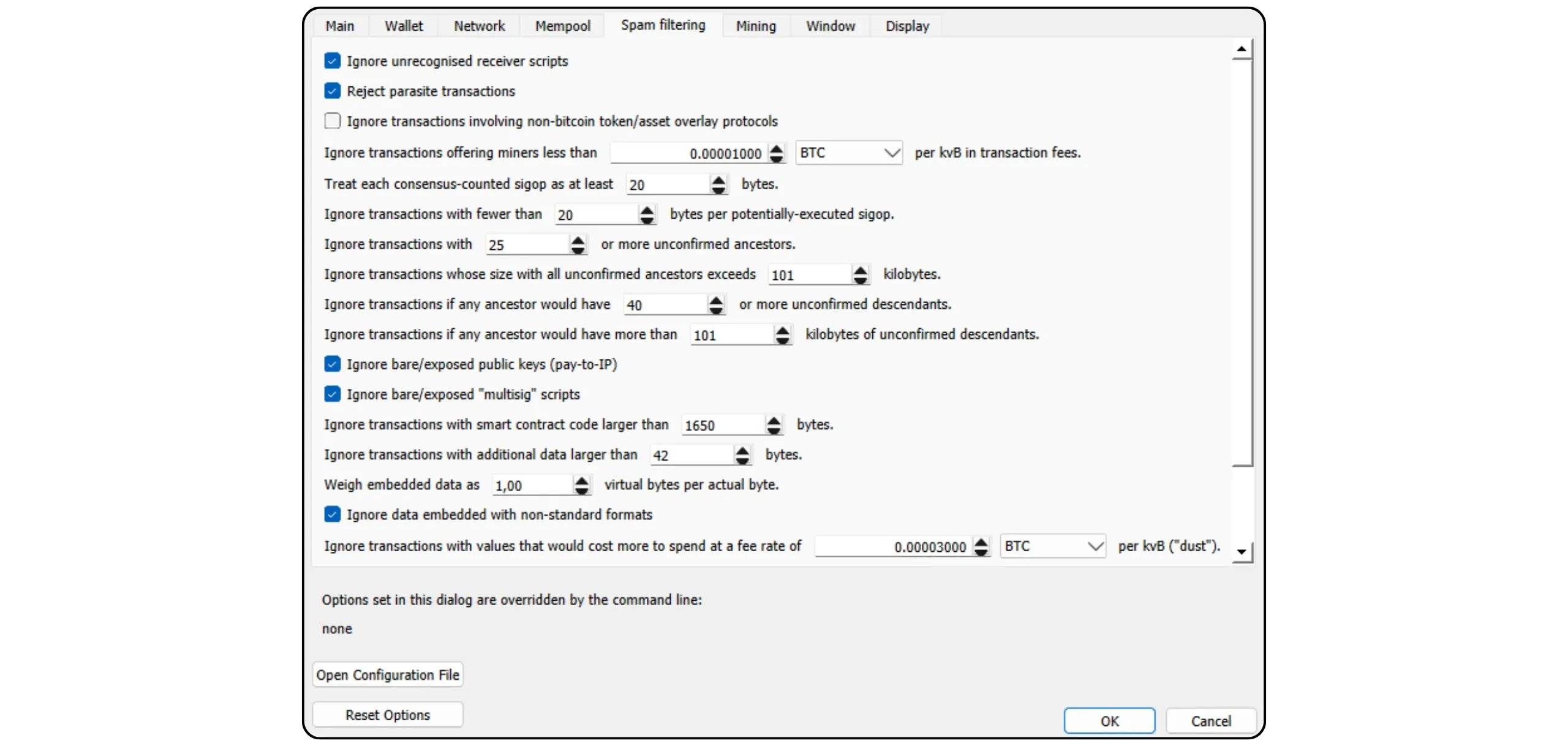Decrease unconfirmed descendants count with down arrow
The height and width of the screenshot is (746, 1568).
coord(716,310)
